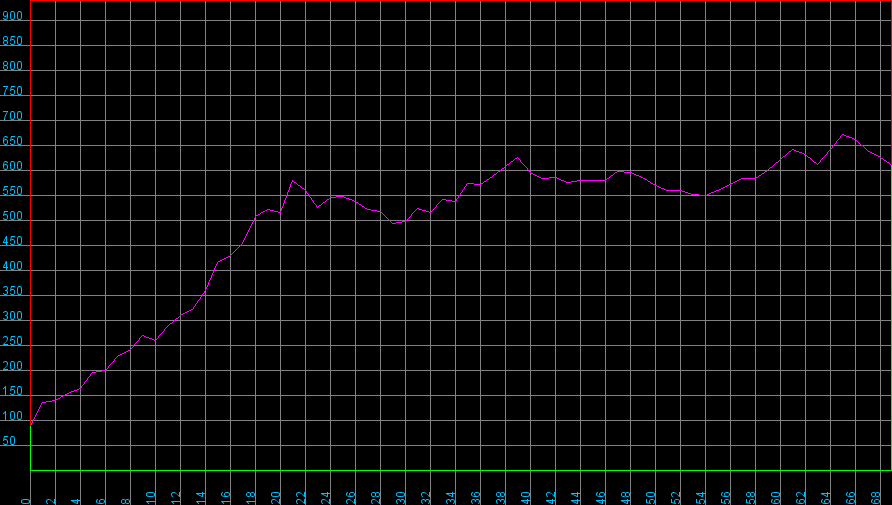Click the 900 label on the vertical axis
The image size is (892, 505).
coord(13,16)
